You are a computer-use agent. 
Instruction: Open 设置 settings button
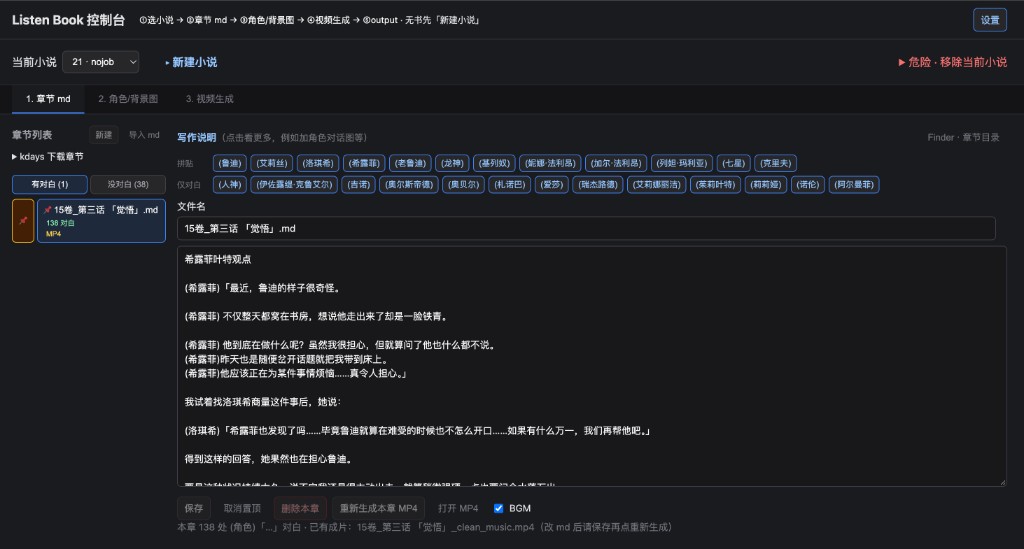(989, 20)
